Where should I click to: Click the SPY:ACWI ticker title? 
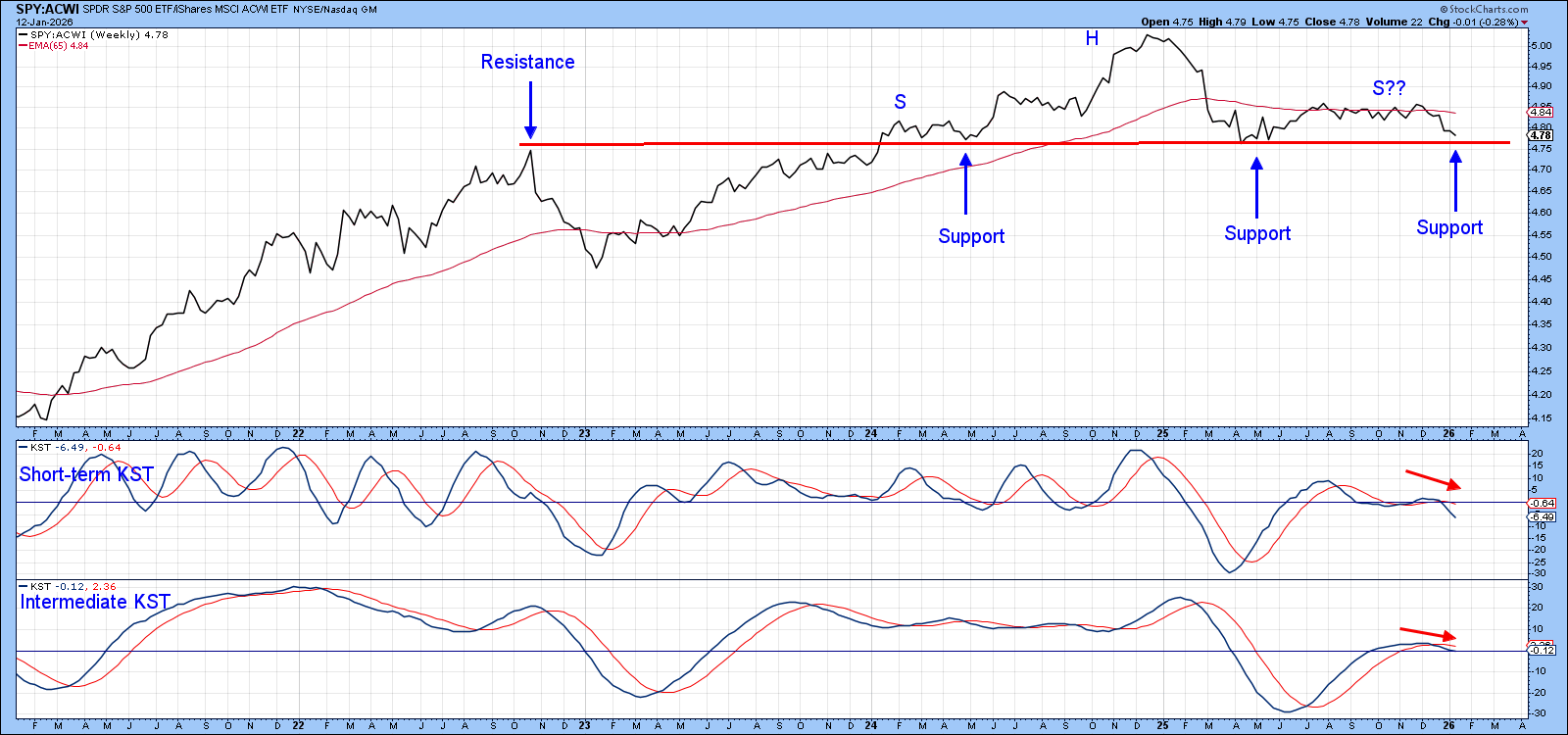coord(47,9)
